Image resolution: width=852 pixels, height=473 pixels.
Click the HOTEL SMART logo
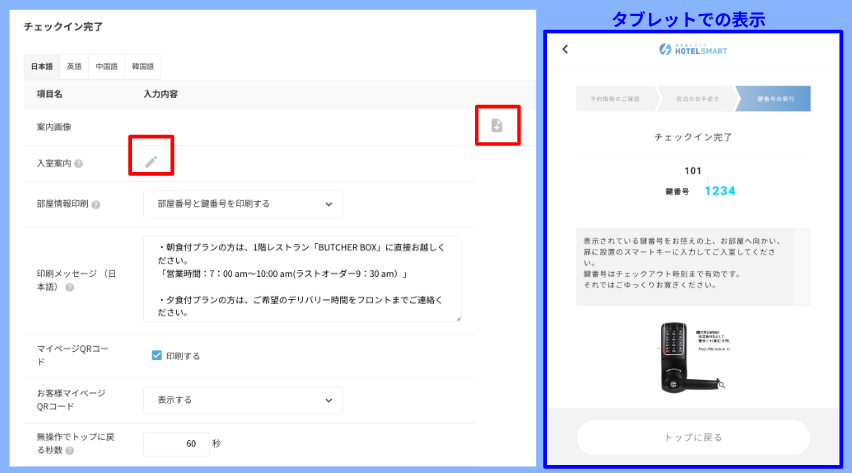[x=693, y=50]
